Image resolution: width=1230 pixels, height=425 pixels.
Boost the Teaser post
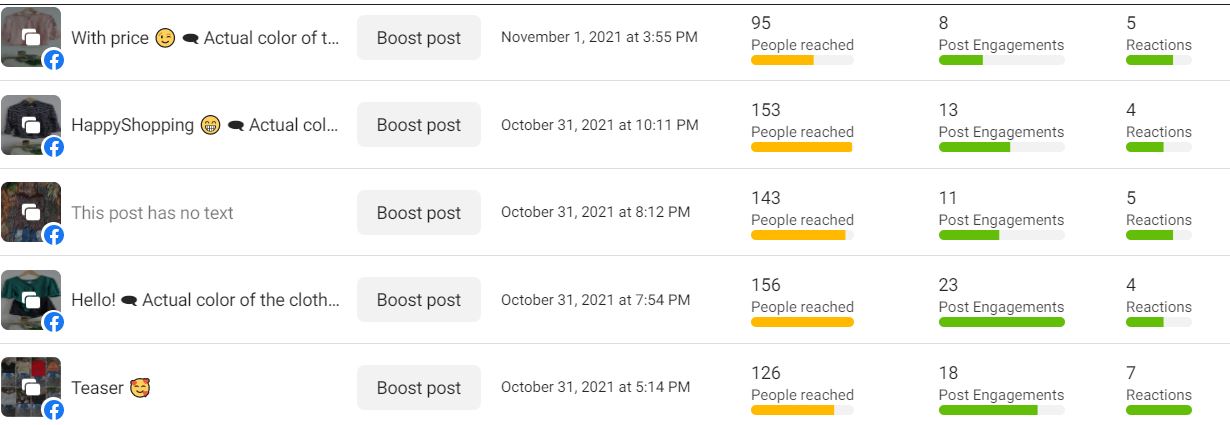(418, 388)
